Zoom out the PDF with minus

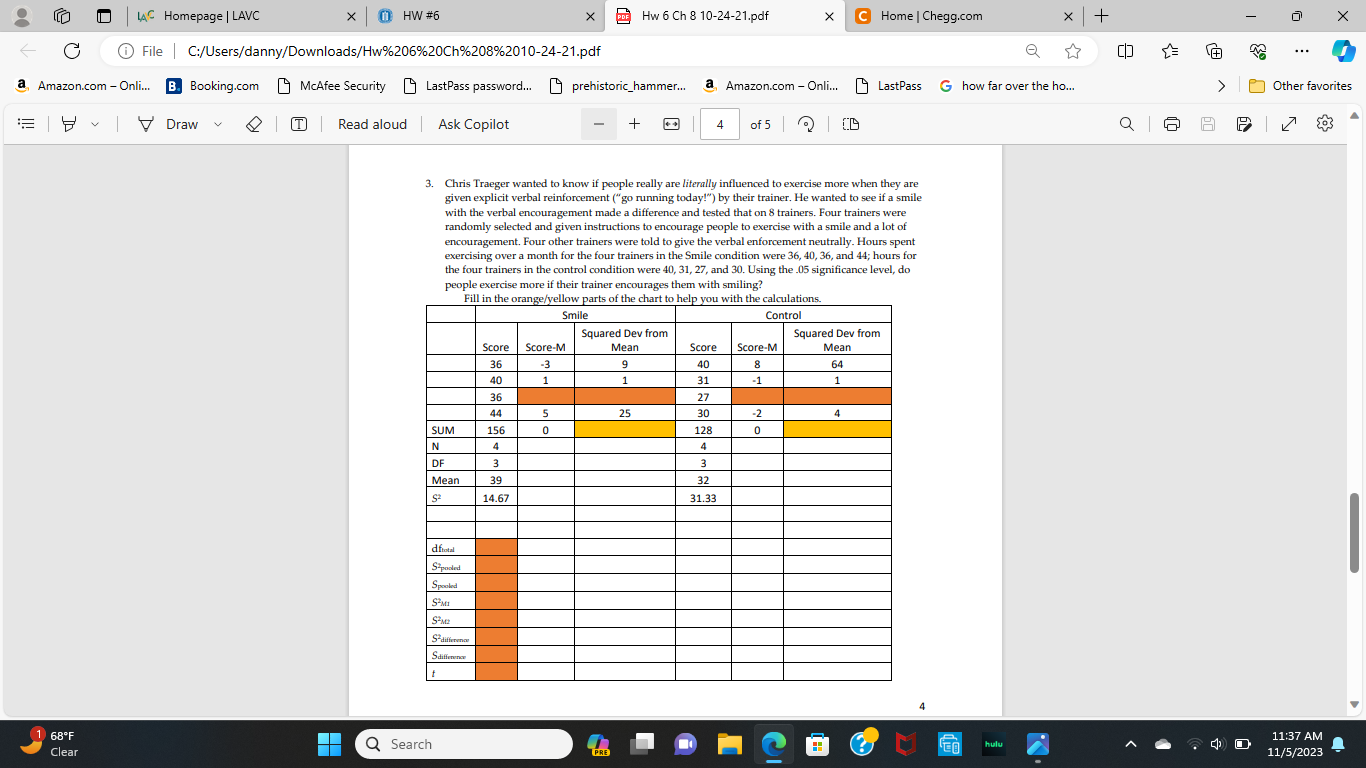tap(599, 124)
